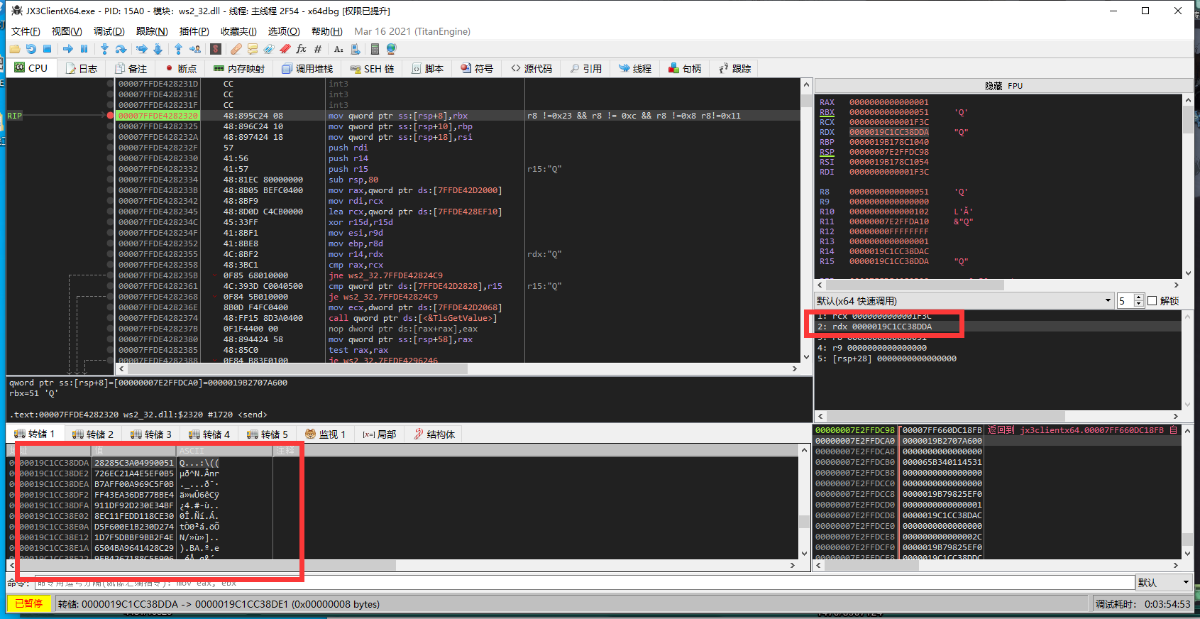Screen dimensions: 1200x619
Task: Switch to the 日志 tab
Action: (81, 68)
